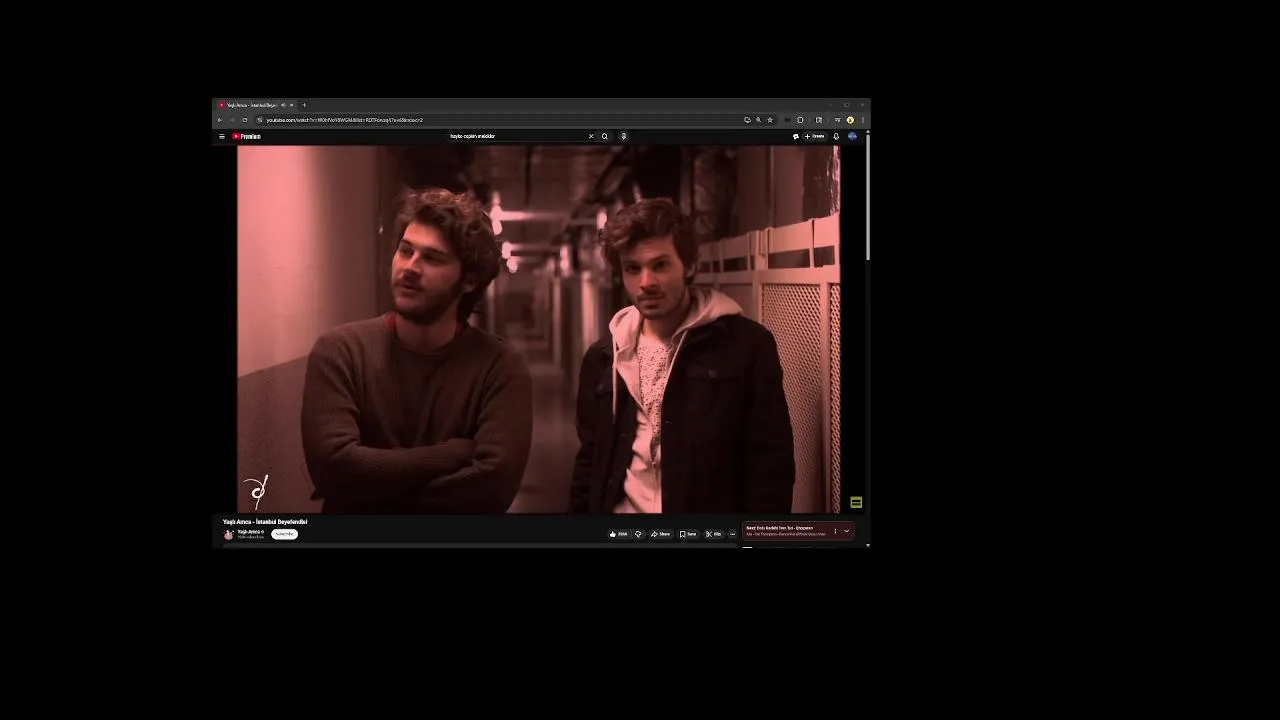
Task: Mute the tab using speaker icon
Action: coord(283,105)
